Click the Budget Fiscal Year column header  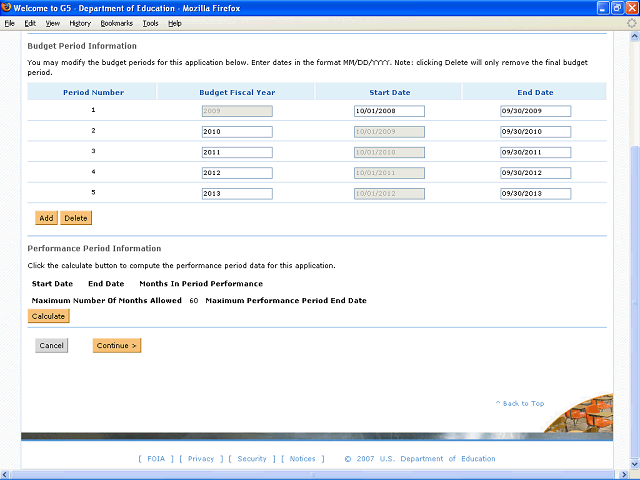coord(237,93)
